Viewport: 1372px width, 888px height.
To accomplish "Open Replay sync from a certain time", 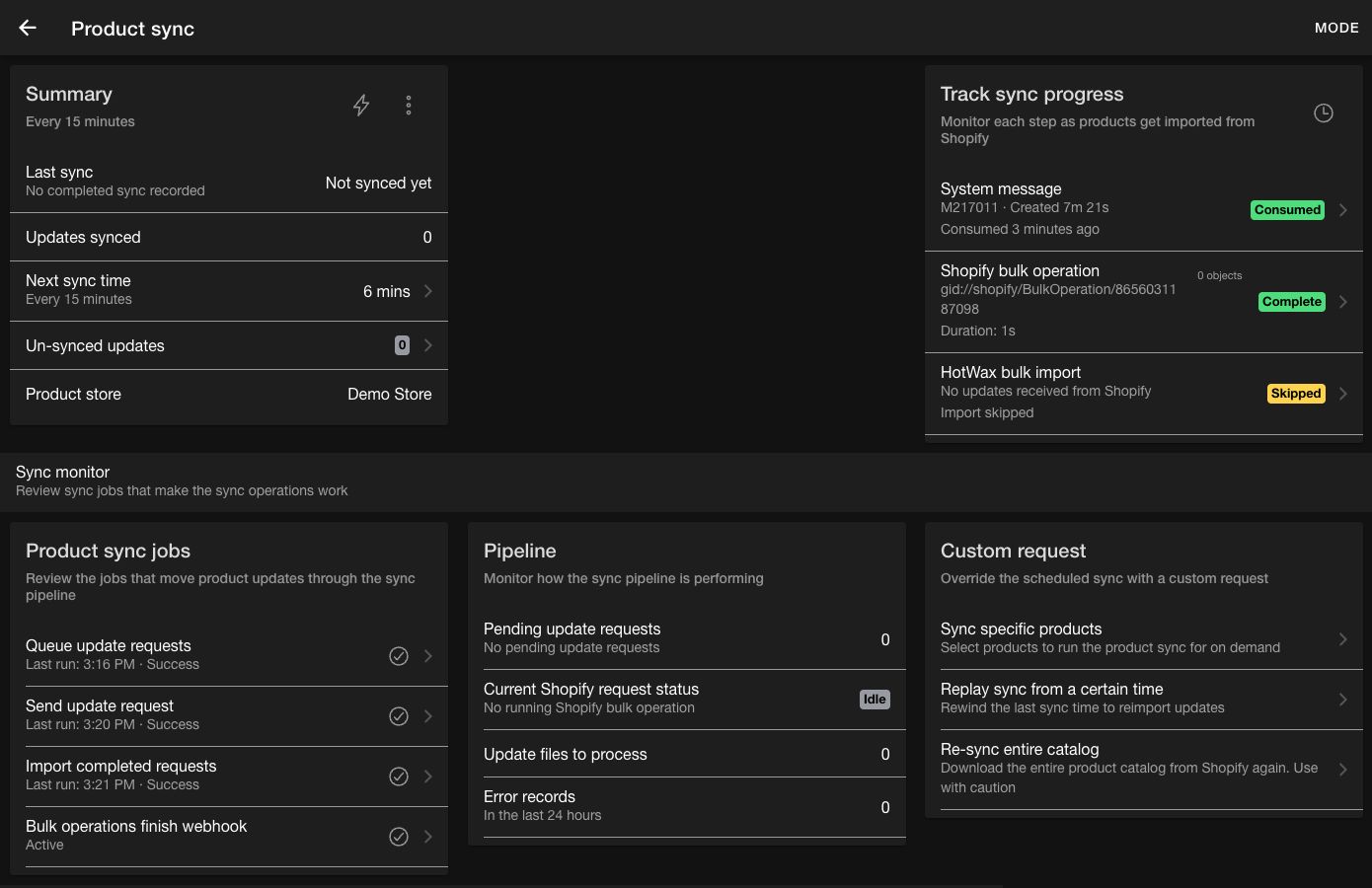I will tap(1144, 699).
